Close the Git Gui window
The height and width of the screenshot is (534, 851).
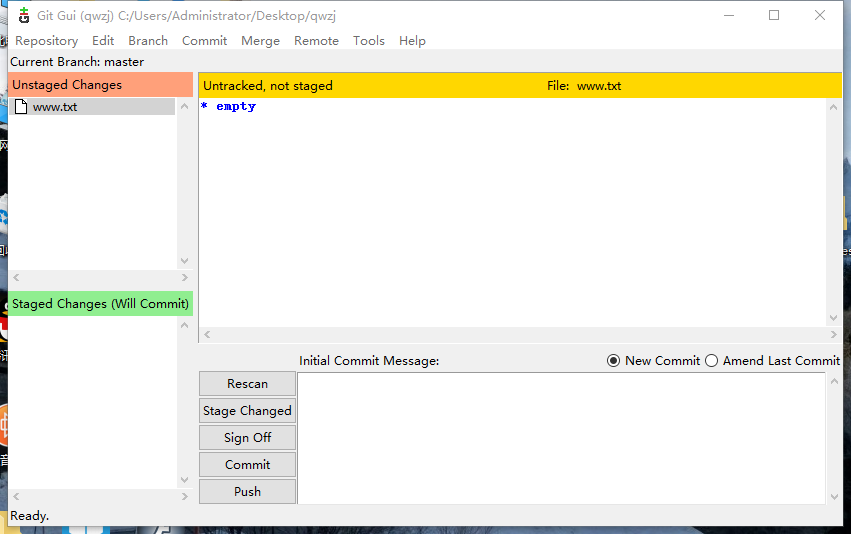[x=820, y=16]
